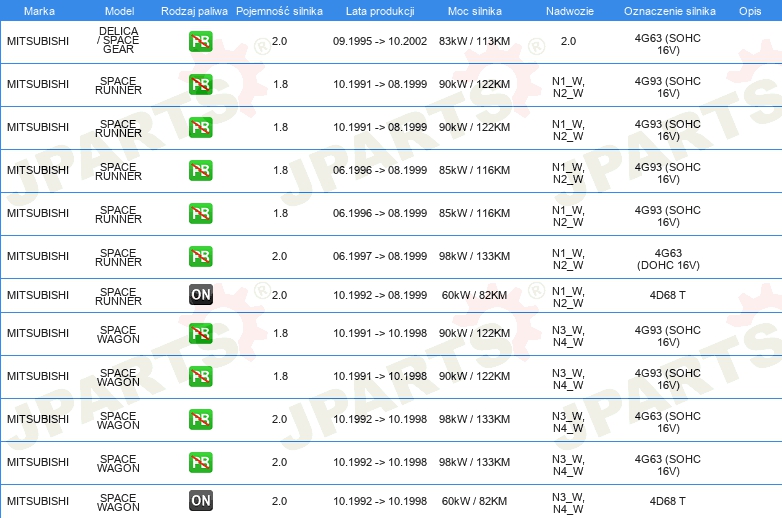
Task: Click the petrol icon in the Delica Space Gear row
Action: (200, 41)
